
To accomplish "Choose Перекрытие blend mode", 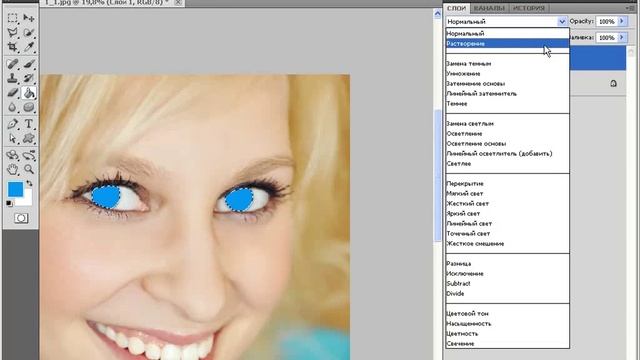I will 507,184.
